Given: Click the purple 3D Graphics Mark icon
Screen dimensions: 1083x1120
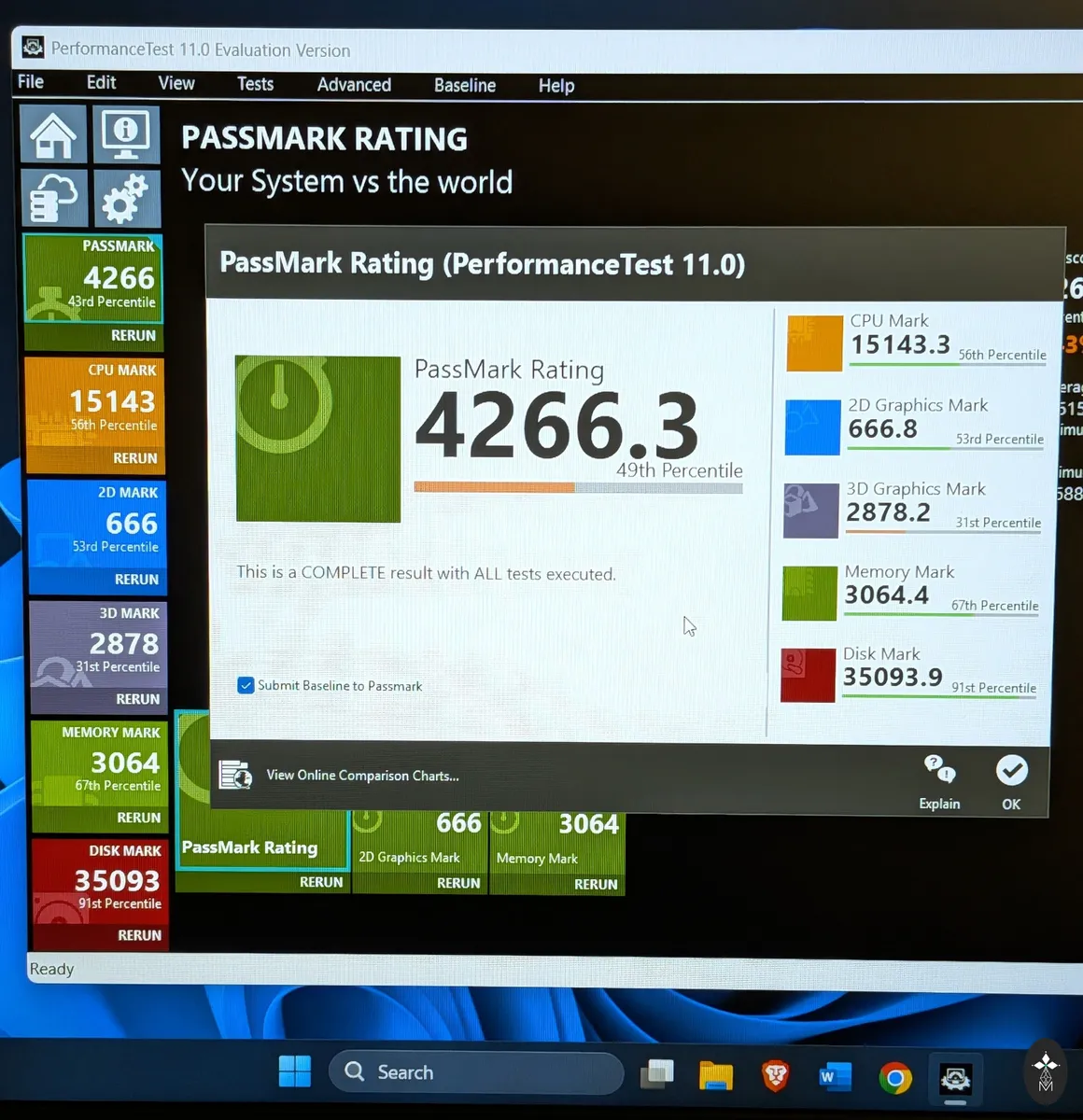Looking at the screenshot, I should pos(810,511).
